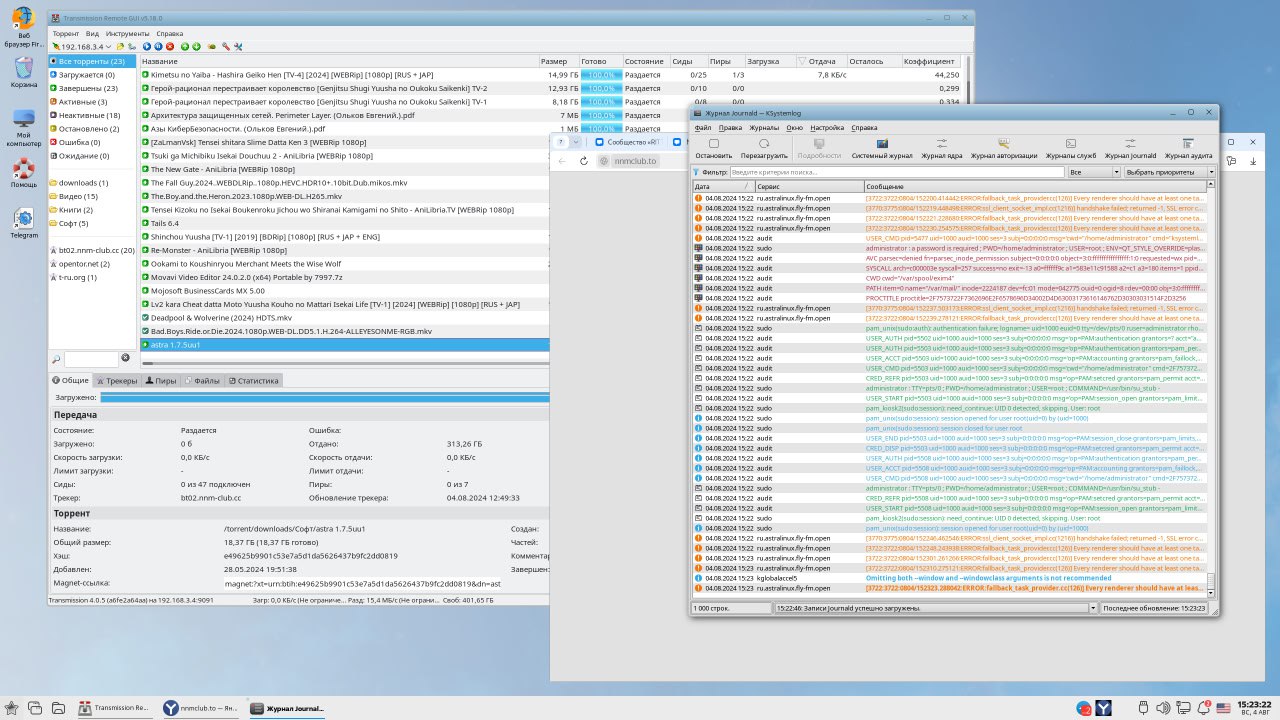Select the Все торренты (23) filter
Screen dimensions: 1280x720
coord(91,62)
